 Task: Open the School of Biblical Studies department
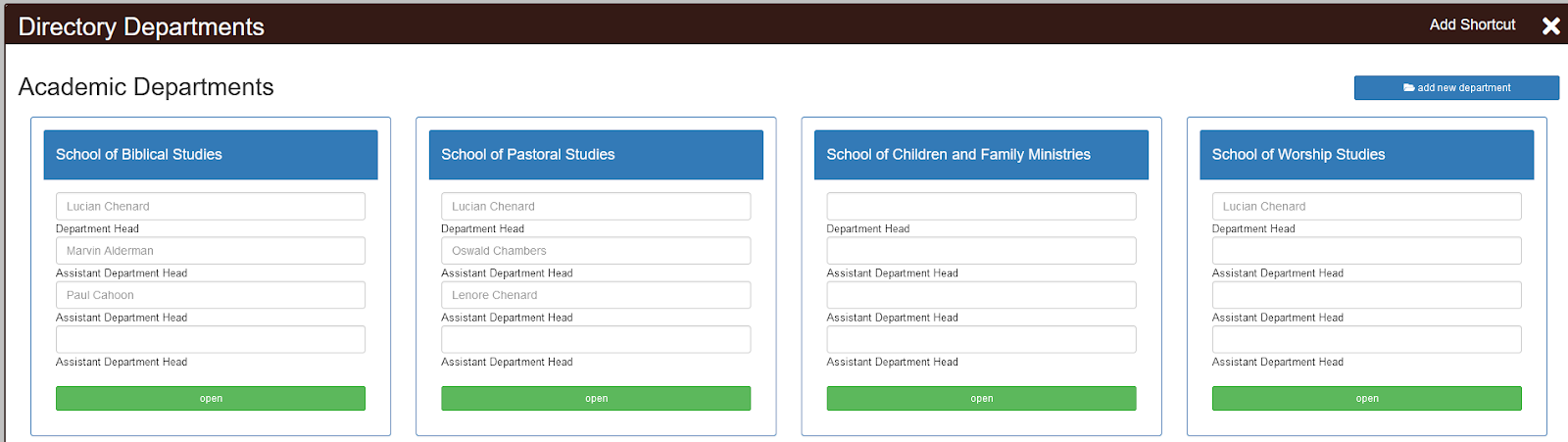(x=211, y=398)
